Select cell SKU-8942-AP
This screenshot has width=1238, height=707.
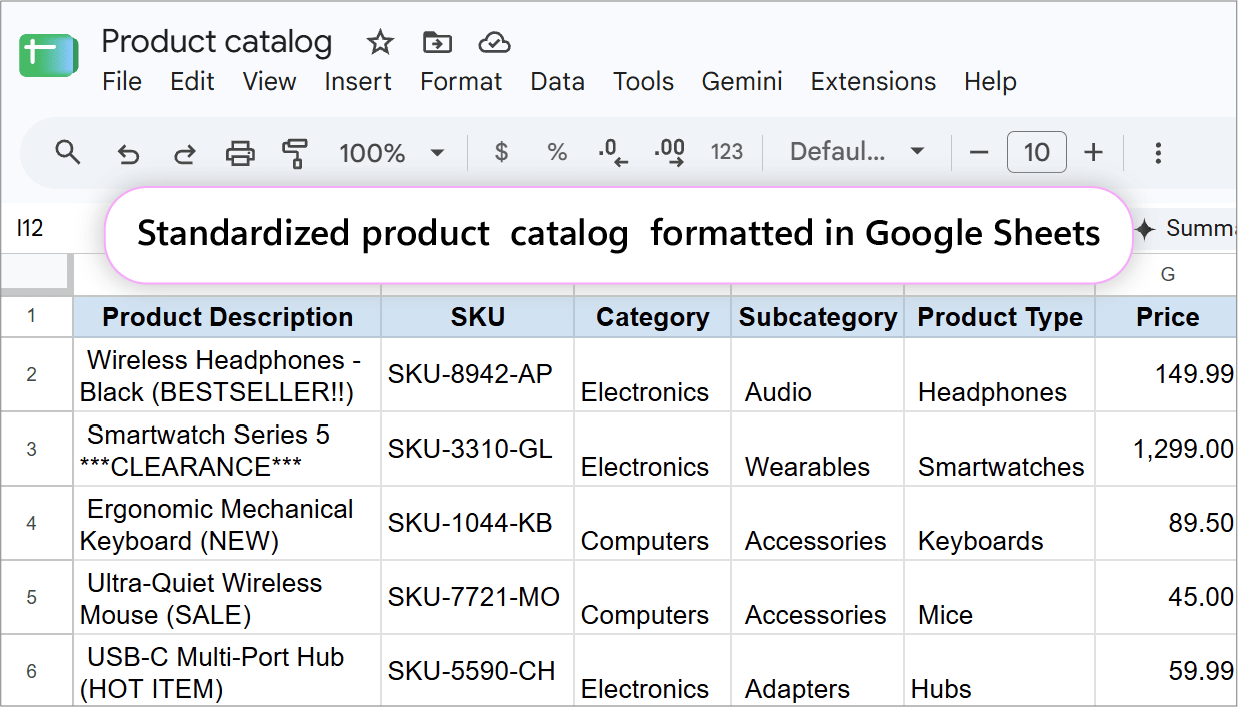(x=478, y=375)
